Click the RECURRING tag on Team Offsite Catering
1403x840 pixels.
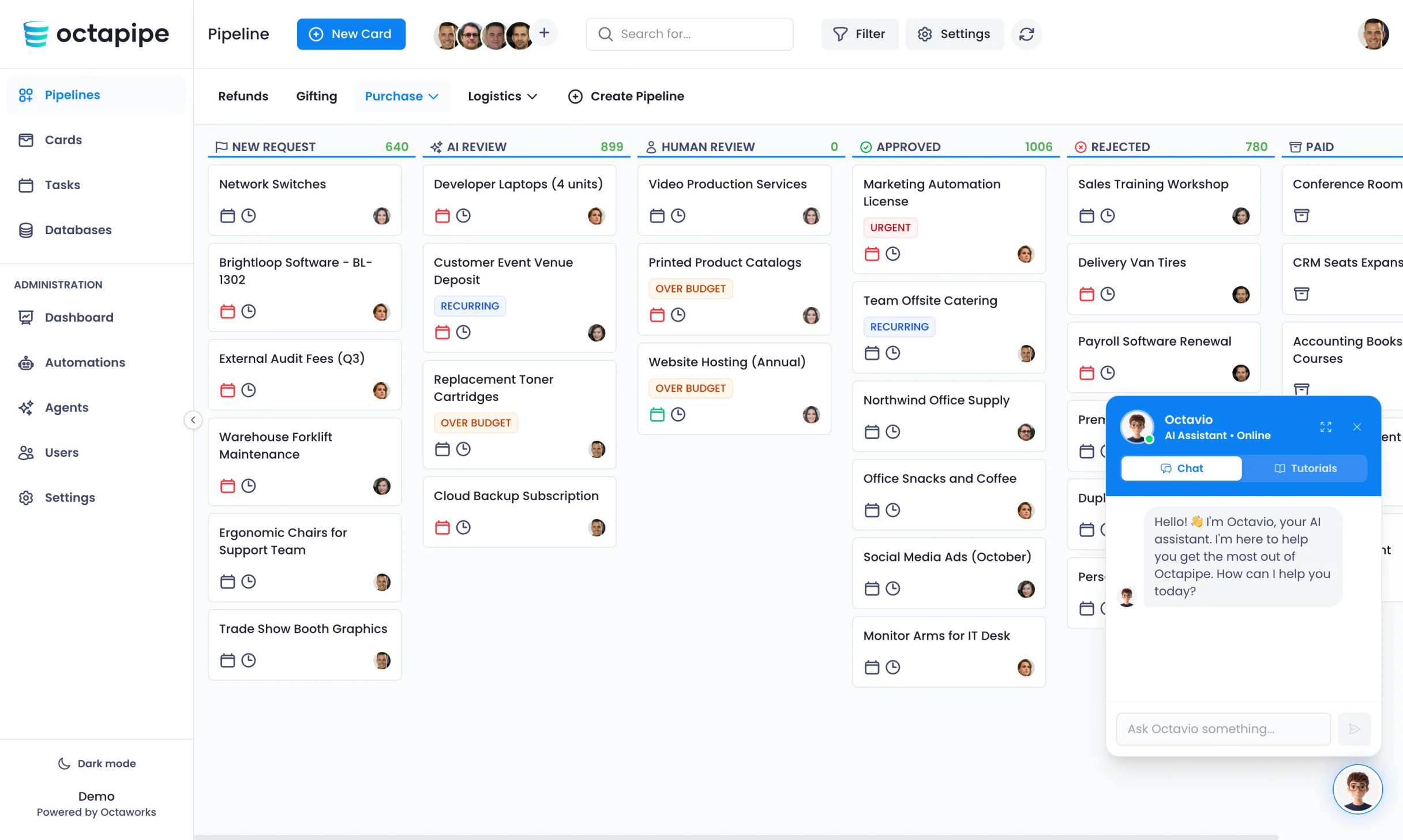pos(899,327)
